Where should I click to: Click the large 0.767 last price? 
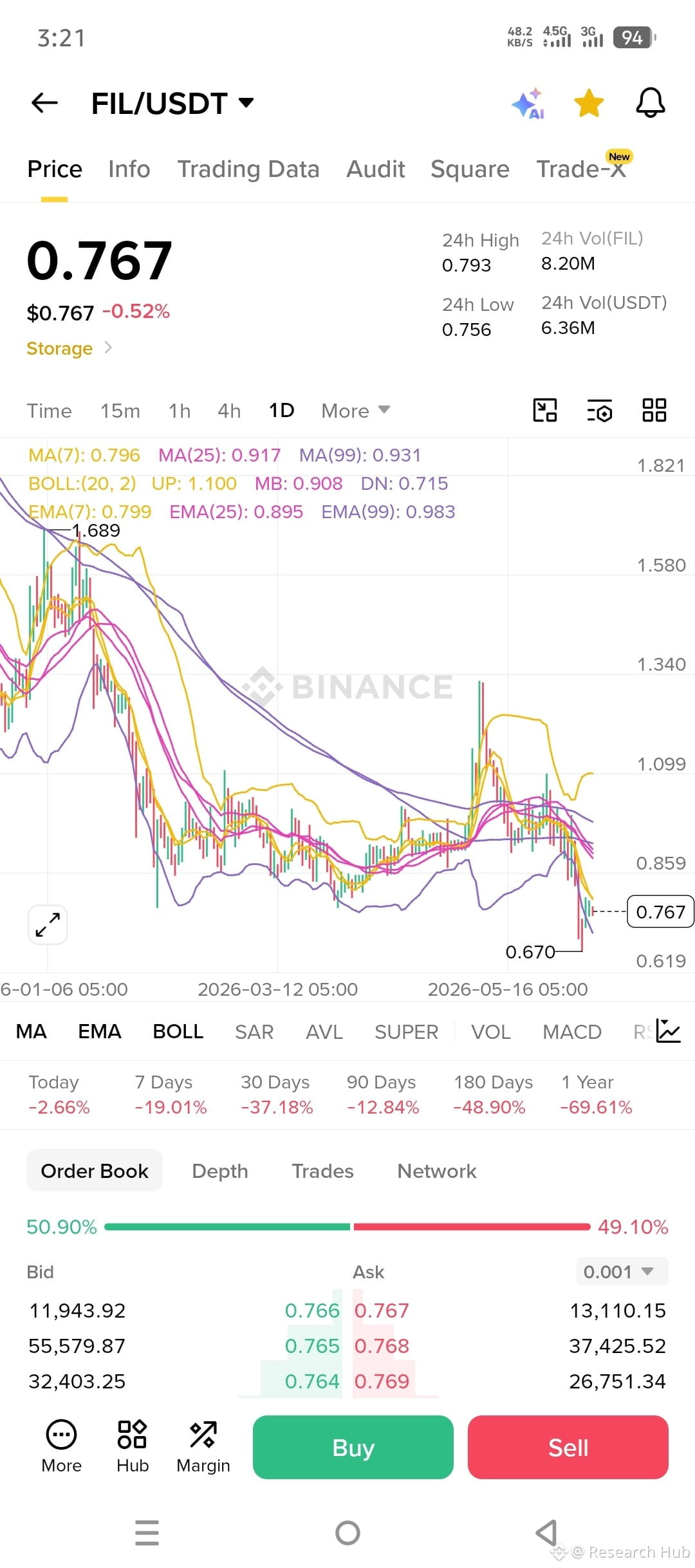tap(100, 260)
